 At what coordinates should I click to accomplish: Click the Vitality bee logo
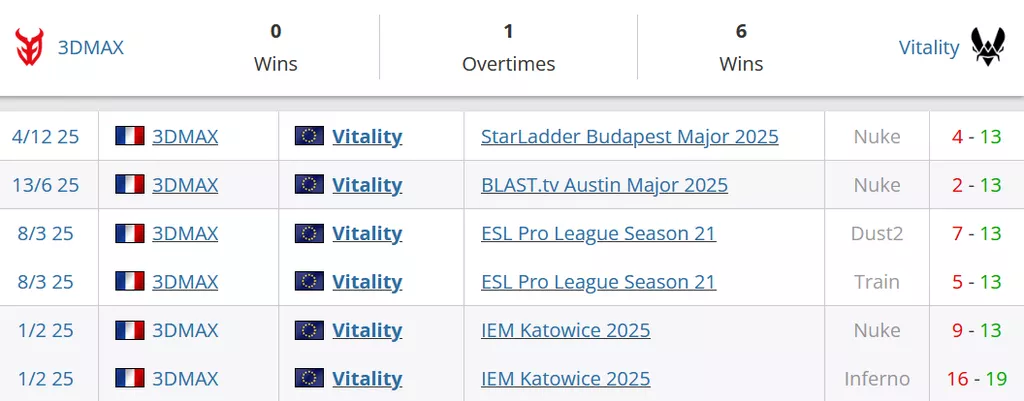[x=988, y=47]
